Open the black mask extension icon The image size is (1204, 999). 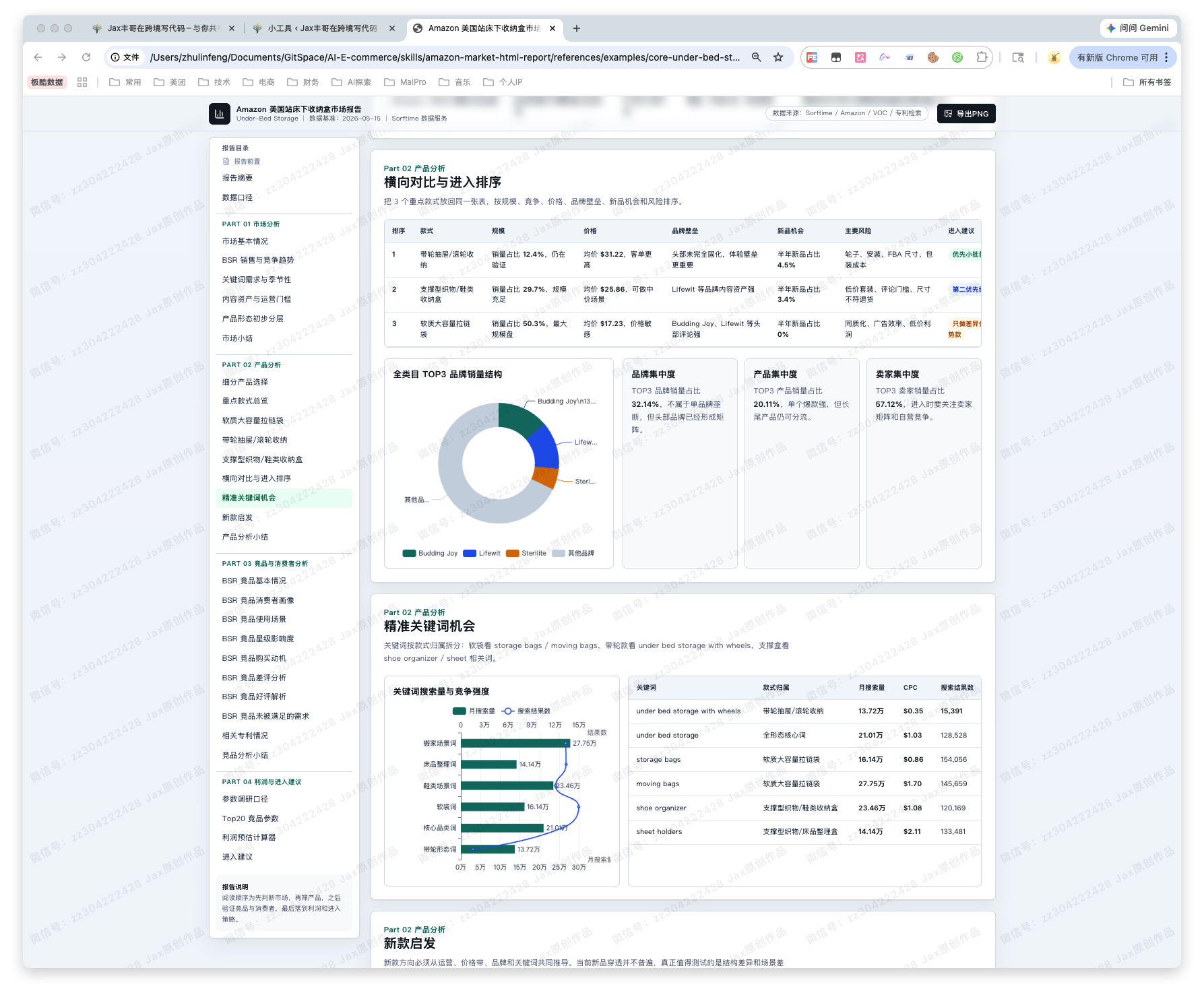(836, 57)
